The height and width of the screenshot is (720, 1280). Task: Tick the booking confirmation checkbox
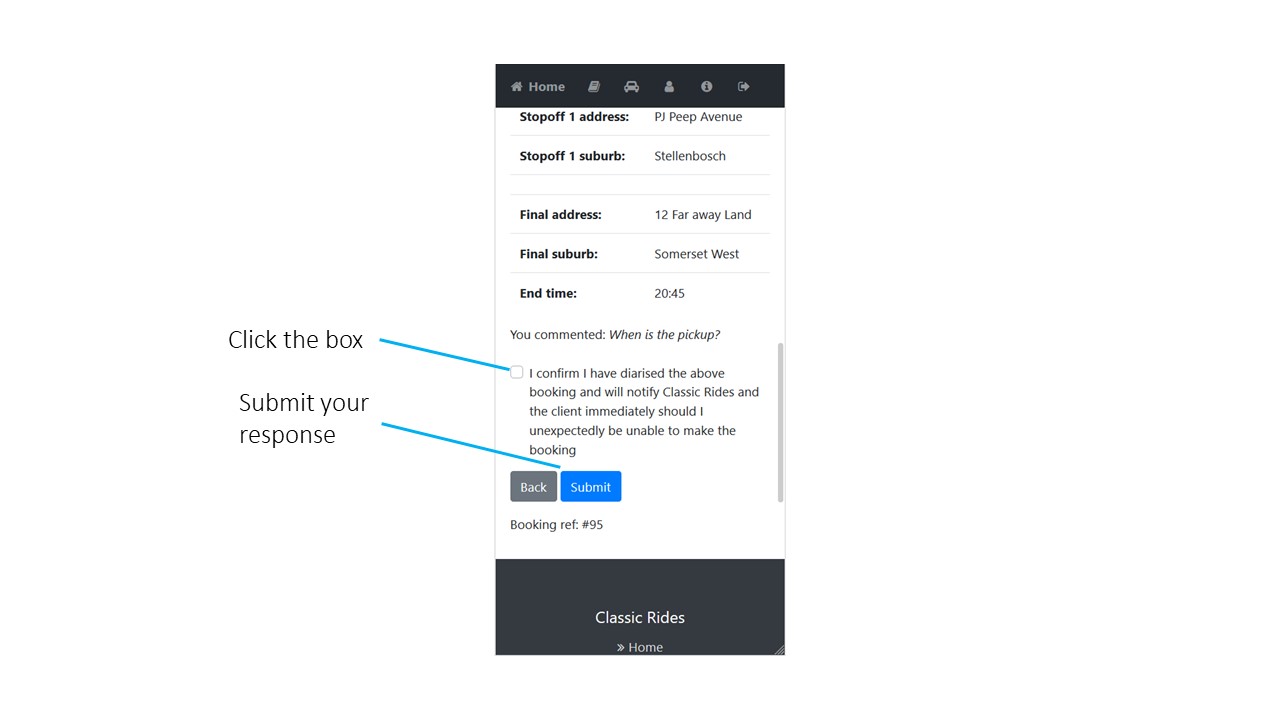(517, 372)
